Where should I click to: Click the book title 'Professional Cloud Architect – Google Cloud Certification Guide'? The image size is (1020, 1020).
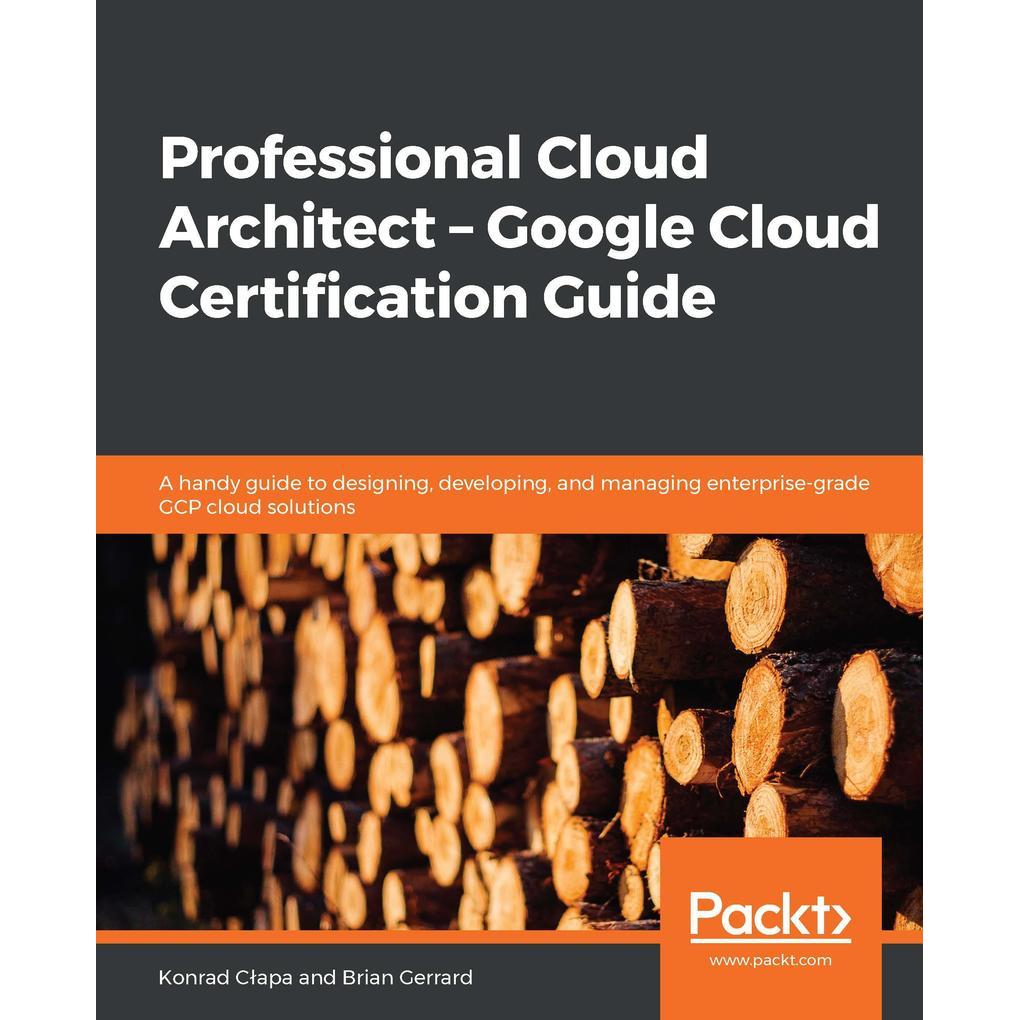pyautogui.click(x=518, y=226)
